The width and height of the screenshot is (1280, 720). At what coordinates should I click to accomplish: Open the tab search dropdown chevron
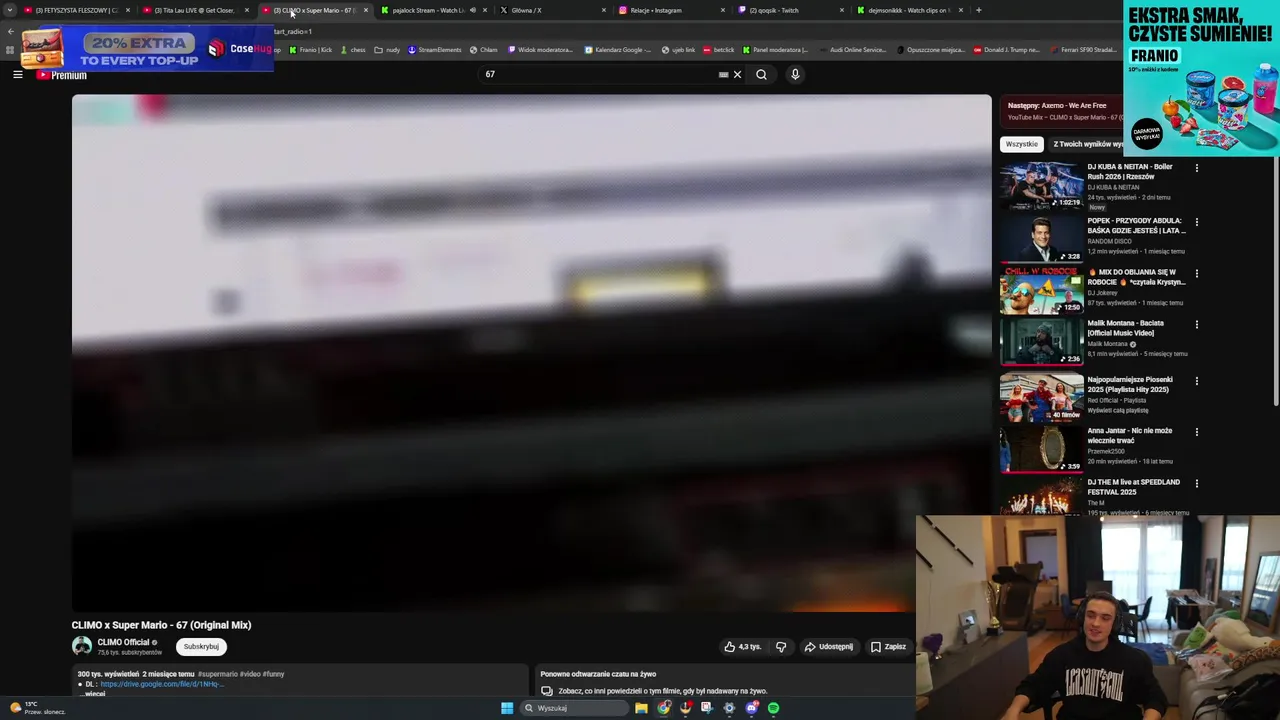10,10
